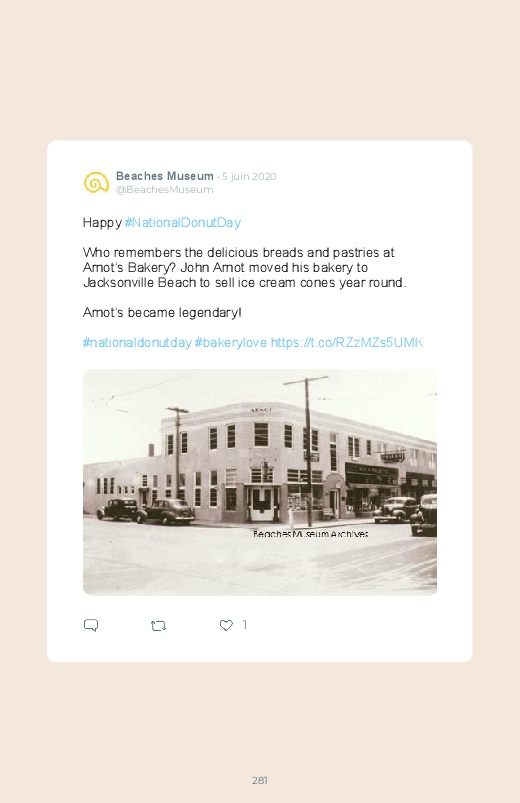Click the retweet arrows icon
Image resolution: width=520 pixels, height=803 pixels.
tap(158, 625)
